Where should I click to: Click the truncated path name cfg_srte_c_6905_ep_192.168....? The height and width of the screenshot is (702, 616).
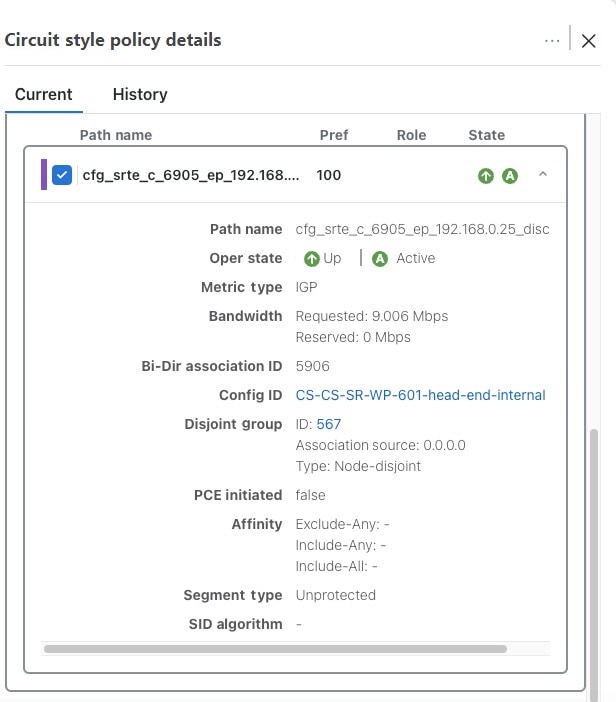(191, 175)
